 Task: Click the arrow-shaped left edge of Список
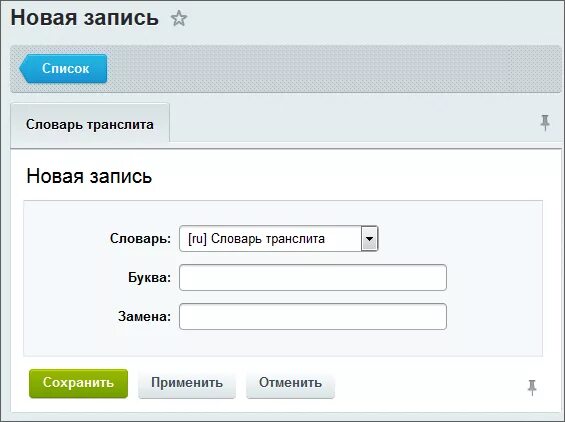pyautogui.click(x=24, y=68)
